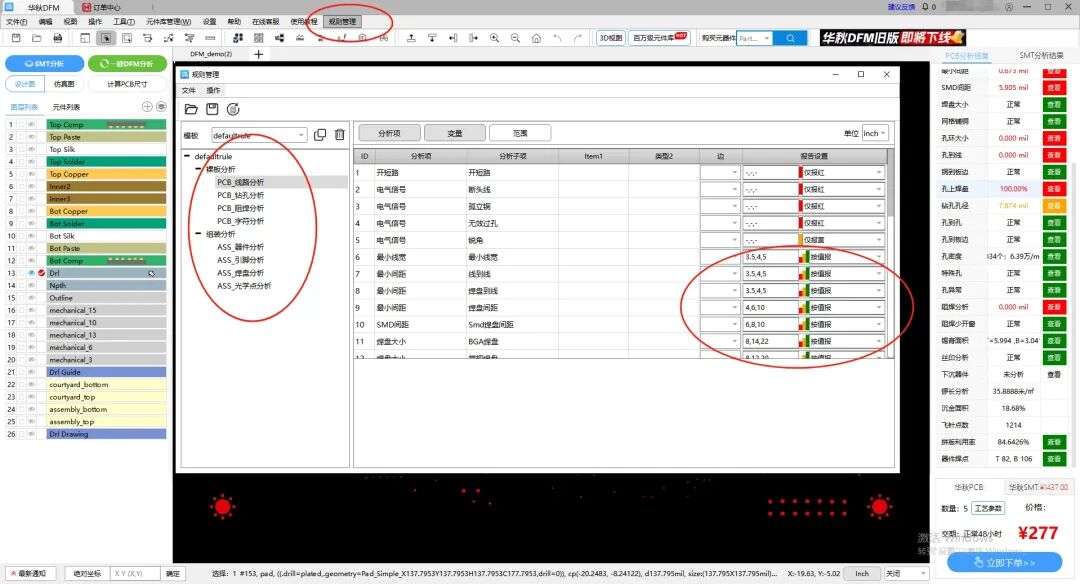Open 边 dropdown for row 10 SMD间距

click(720, 324)
